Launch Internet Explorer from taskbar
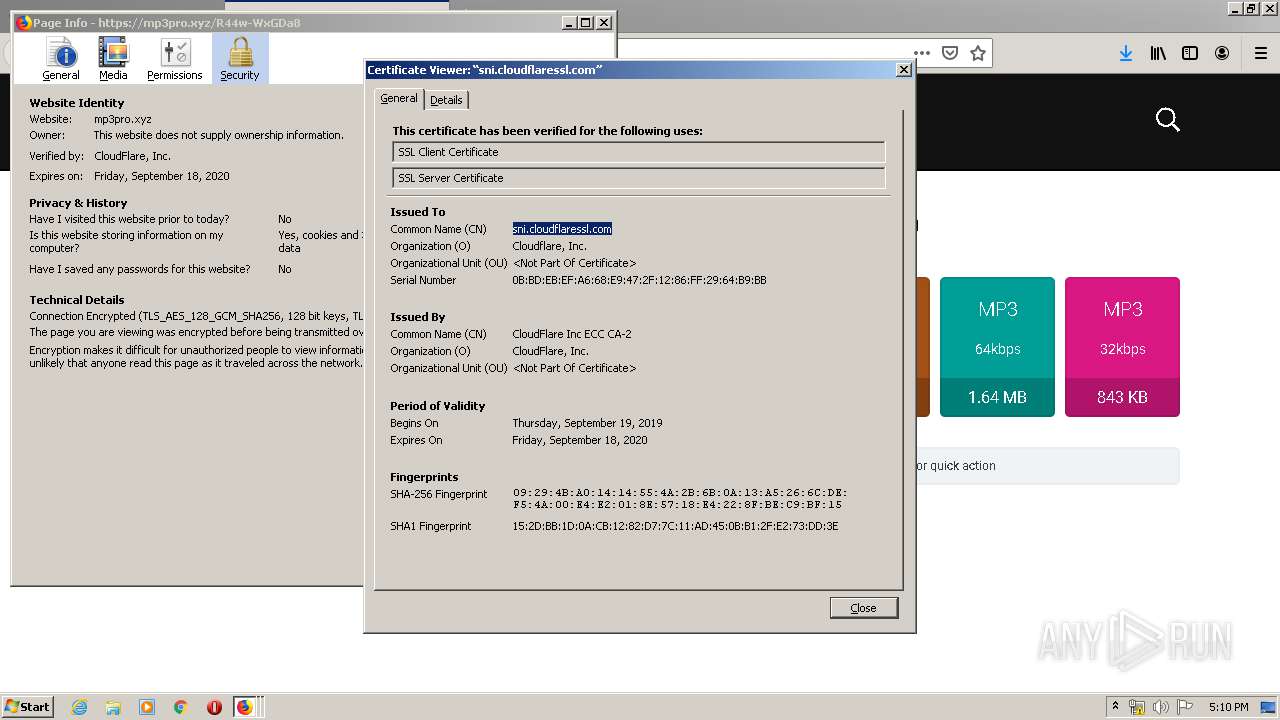 tap(79, 707)
